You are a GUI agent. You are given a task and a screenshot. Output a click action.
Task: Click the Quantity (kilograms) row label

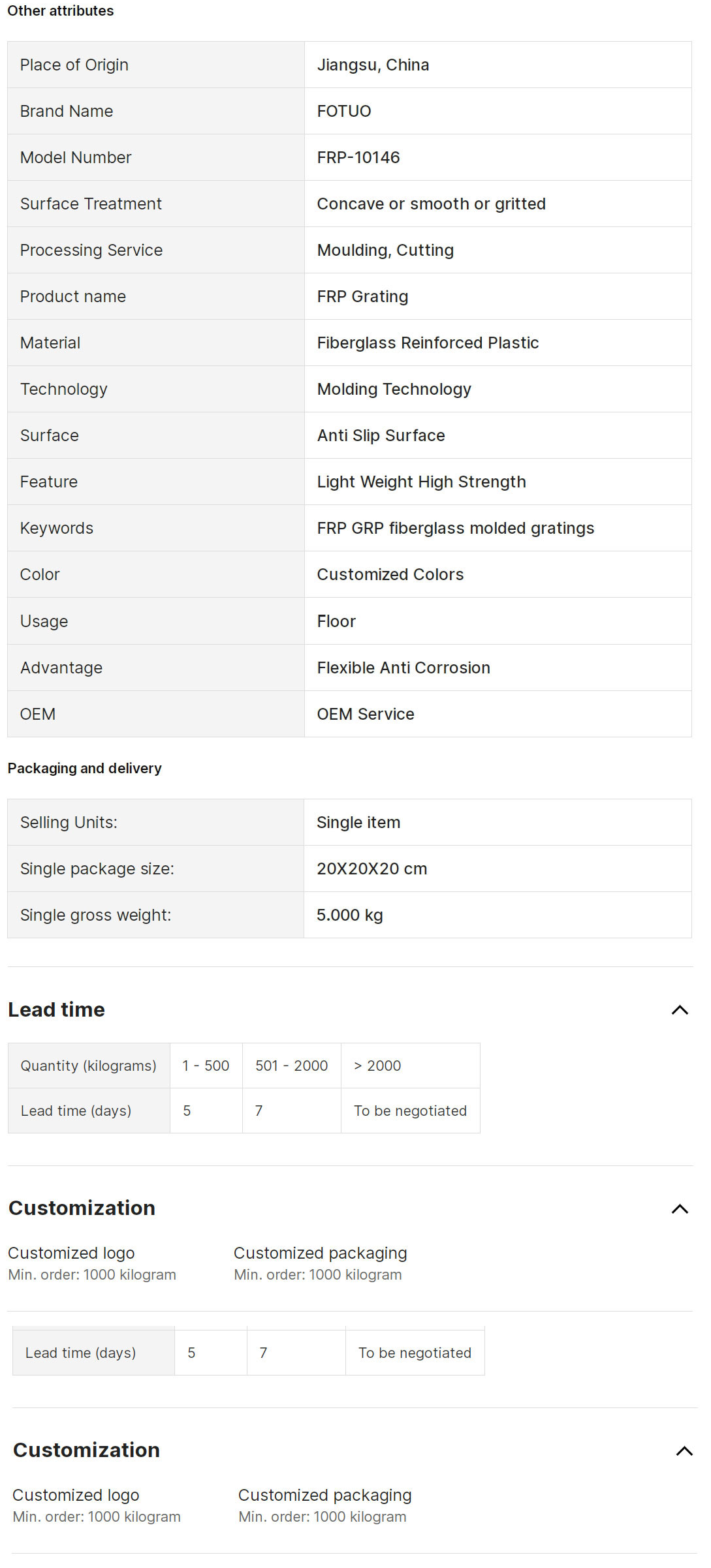[88, 1066]
